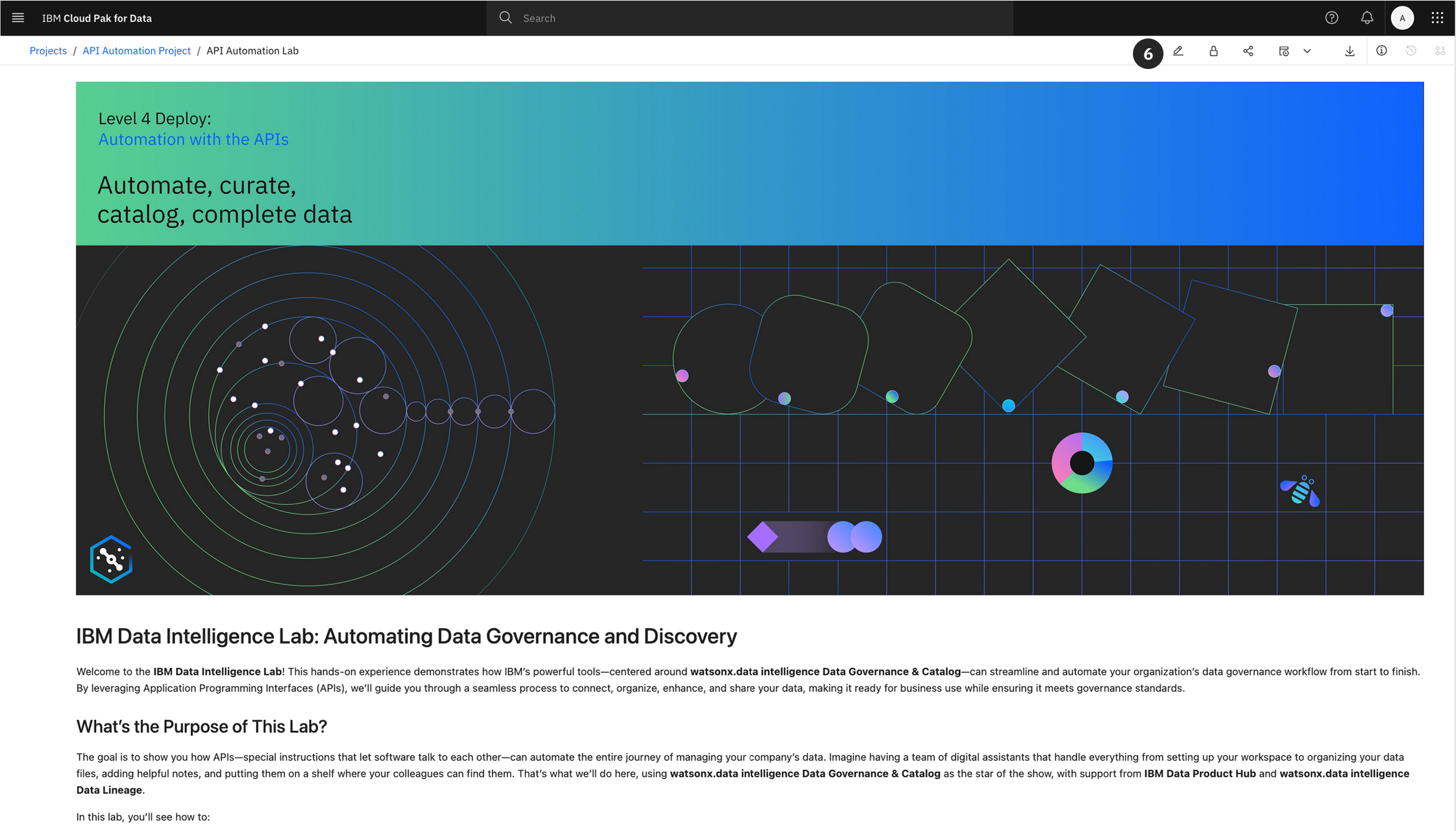Click the Projects breadcrumb link
Viewport: 1456px width, 831px height.
click(x=48, y=51)
